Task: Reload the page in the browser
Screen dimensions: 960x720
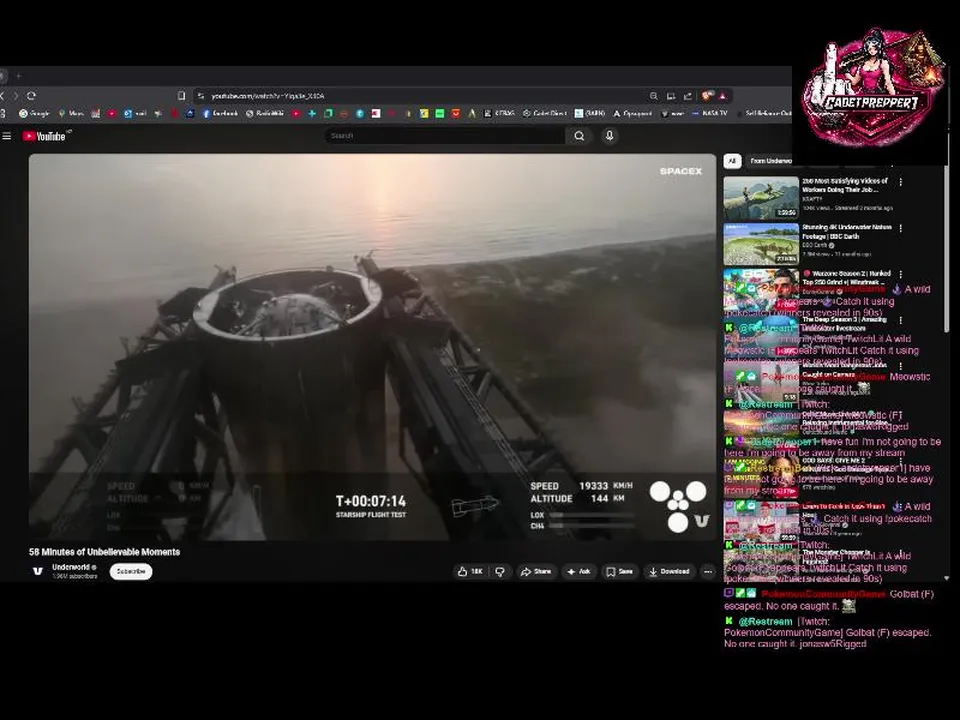Action: [31, 96]
